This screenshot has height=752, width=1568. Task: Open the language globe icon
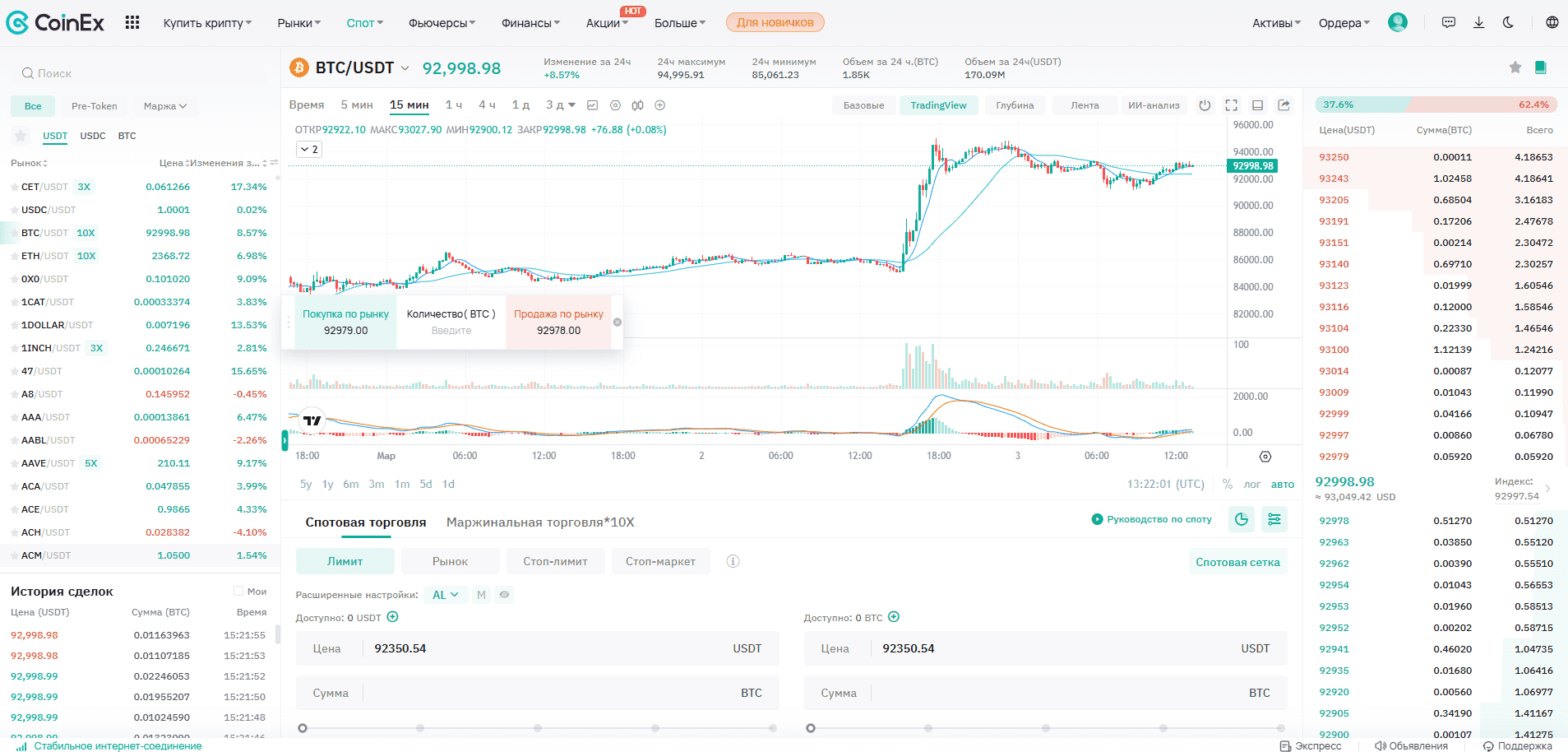[1552, 23]
